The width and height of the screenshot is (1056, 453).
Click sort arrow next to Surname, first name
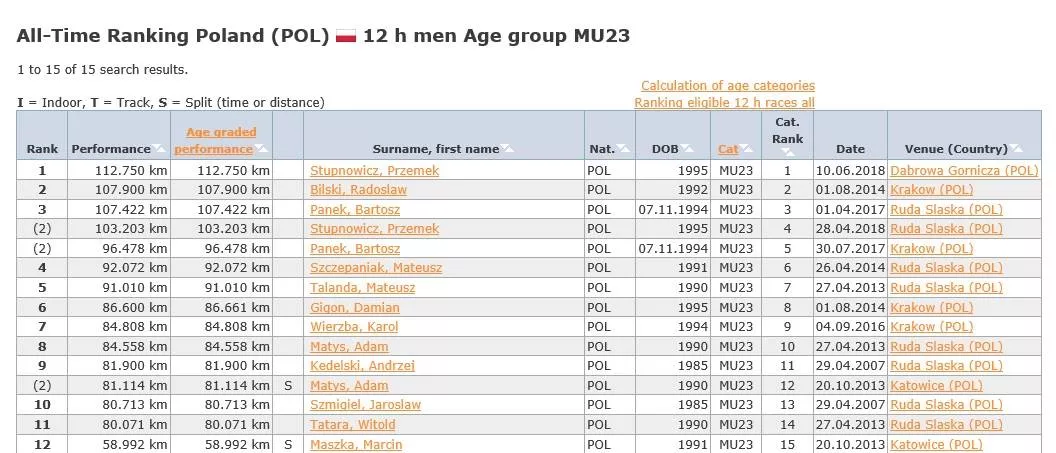[x=507, y=149]
